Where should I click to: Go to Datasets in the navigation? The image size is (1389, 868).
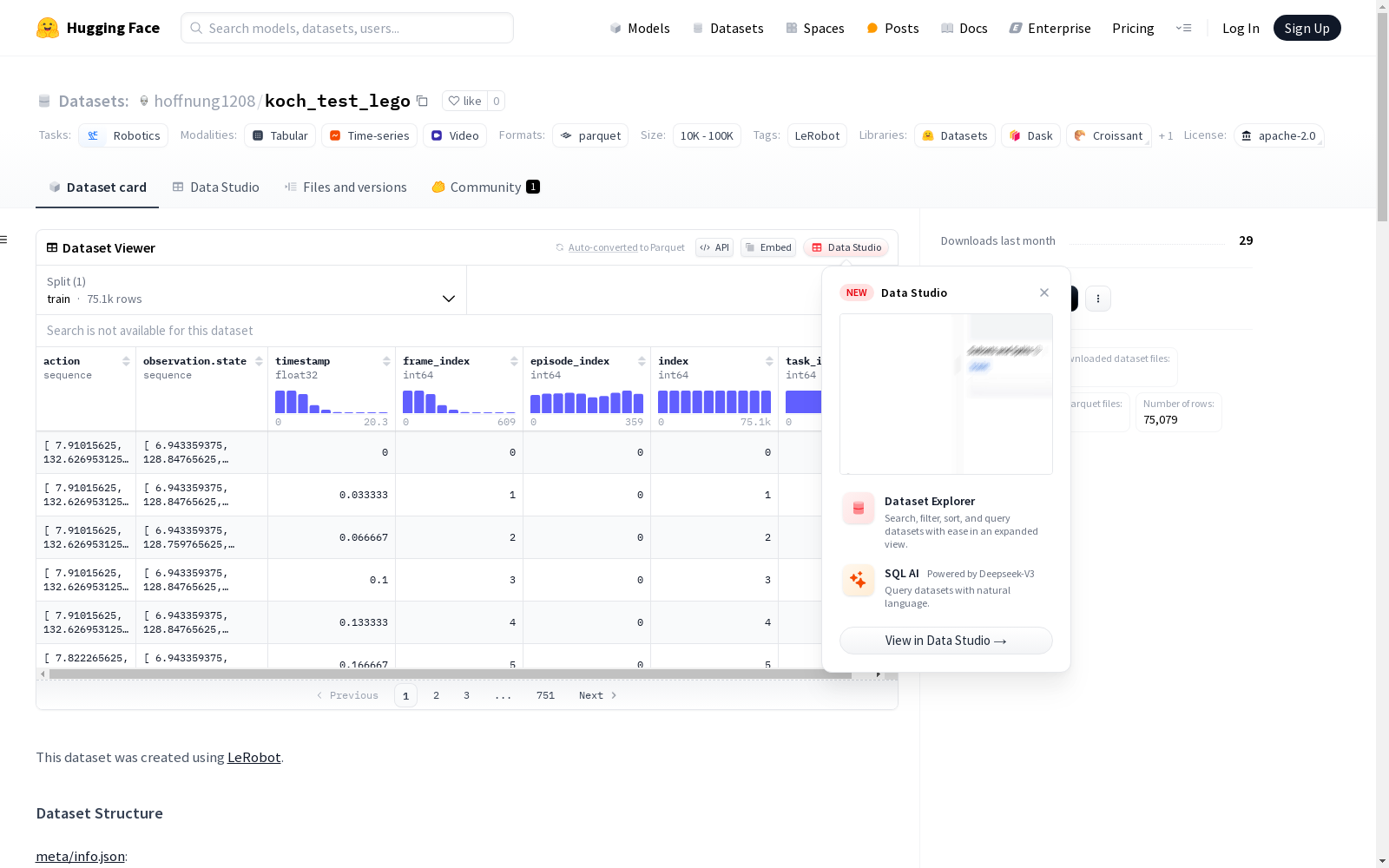(727, 28)
